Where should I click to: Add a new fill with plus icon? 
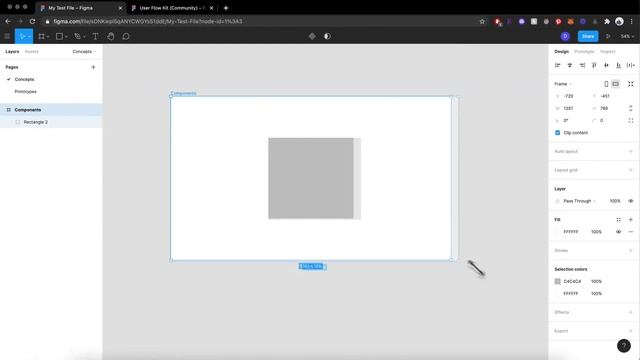[631, 220]
